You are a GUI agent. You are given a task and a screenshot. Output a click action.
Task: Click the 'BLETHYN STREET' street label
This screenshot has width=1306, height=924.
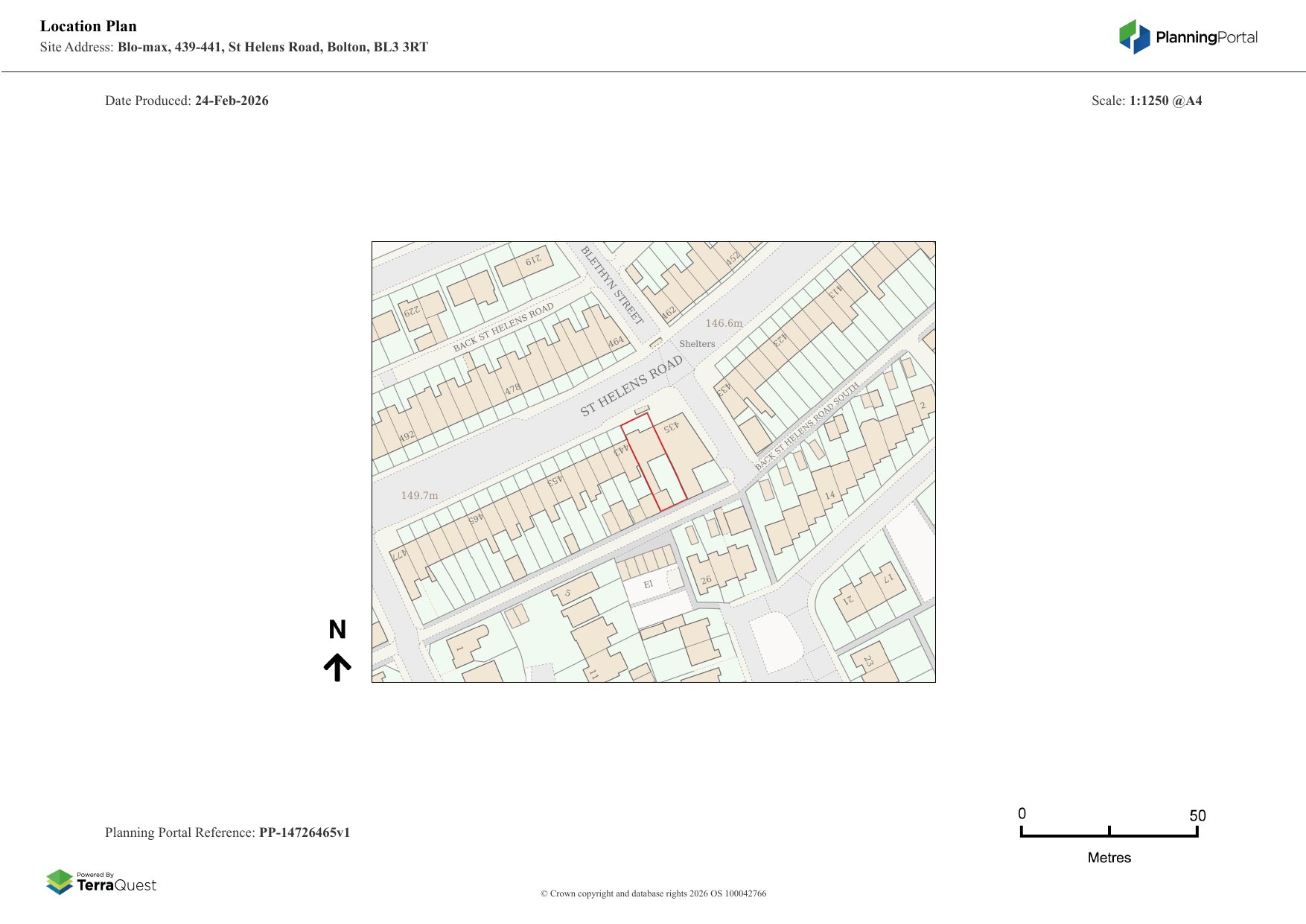[x=611, y=284]
